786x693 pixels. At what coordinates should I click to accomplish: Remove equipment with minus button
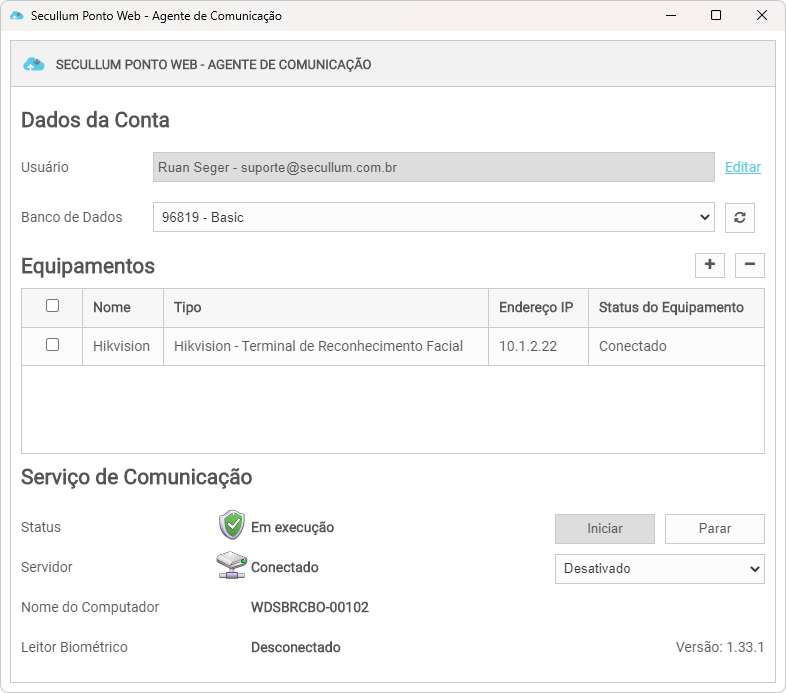[x=749, y=265]
